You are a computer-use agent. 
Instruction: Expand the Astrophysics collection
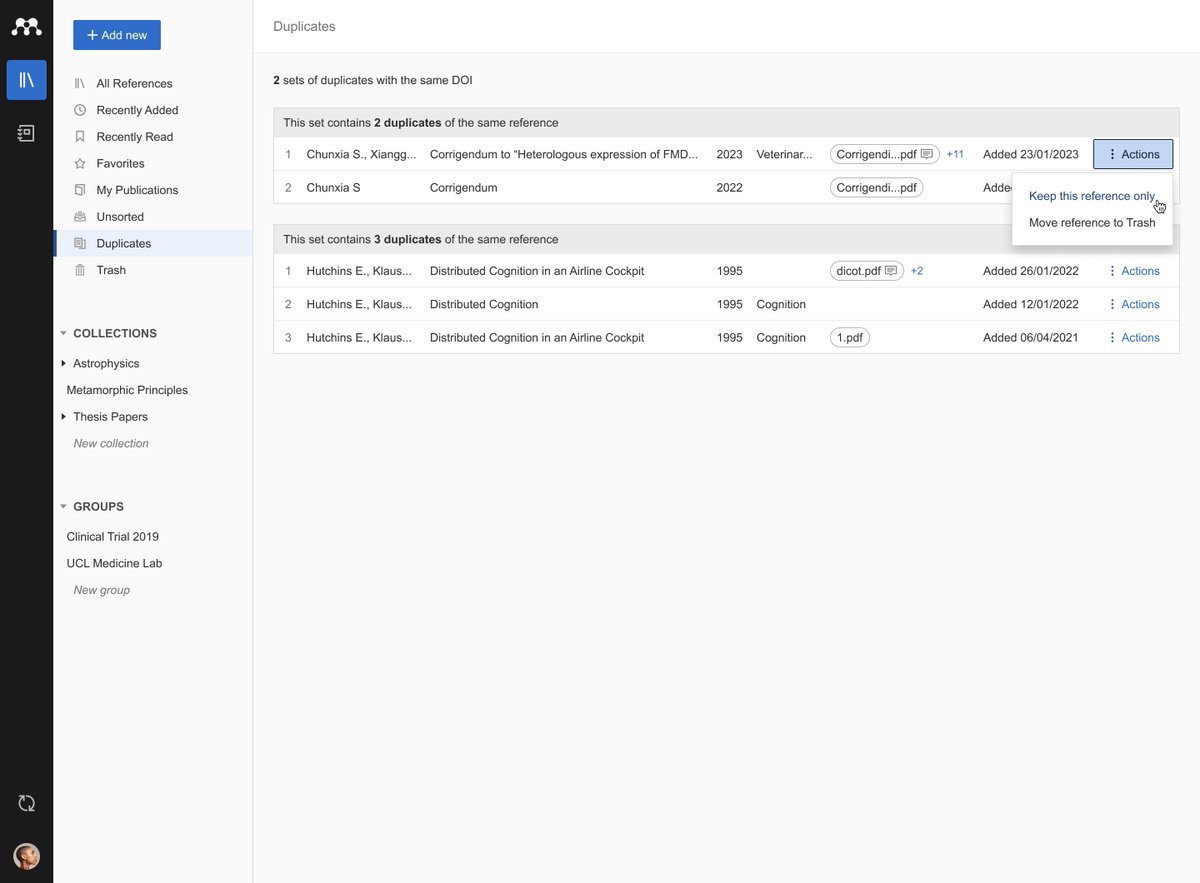tap(64, 363)
